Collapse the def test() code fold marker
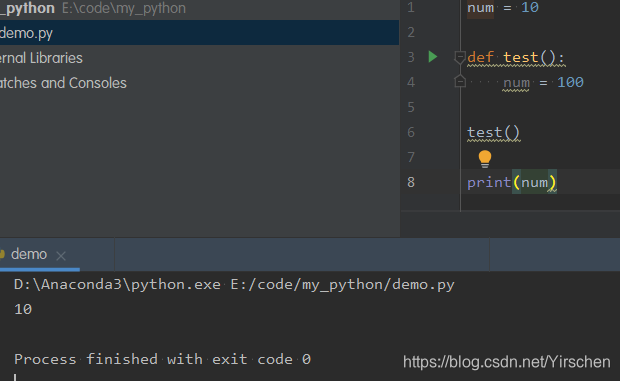The width and height of the screenshot is (620, 381). [459, 58]
